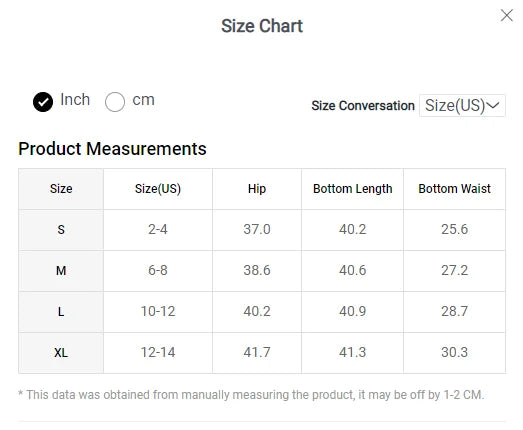This screenshot has height=430, width=523.
Task: Select the S size row label
Action: pyautogui.click(x=61, y=230)
